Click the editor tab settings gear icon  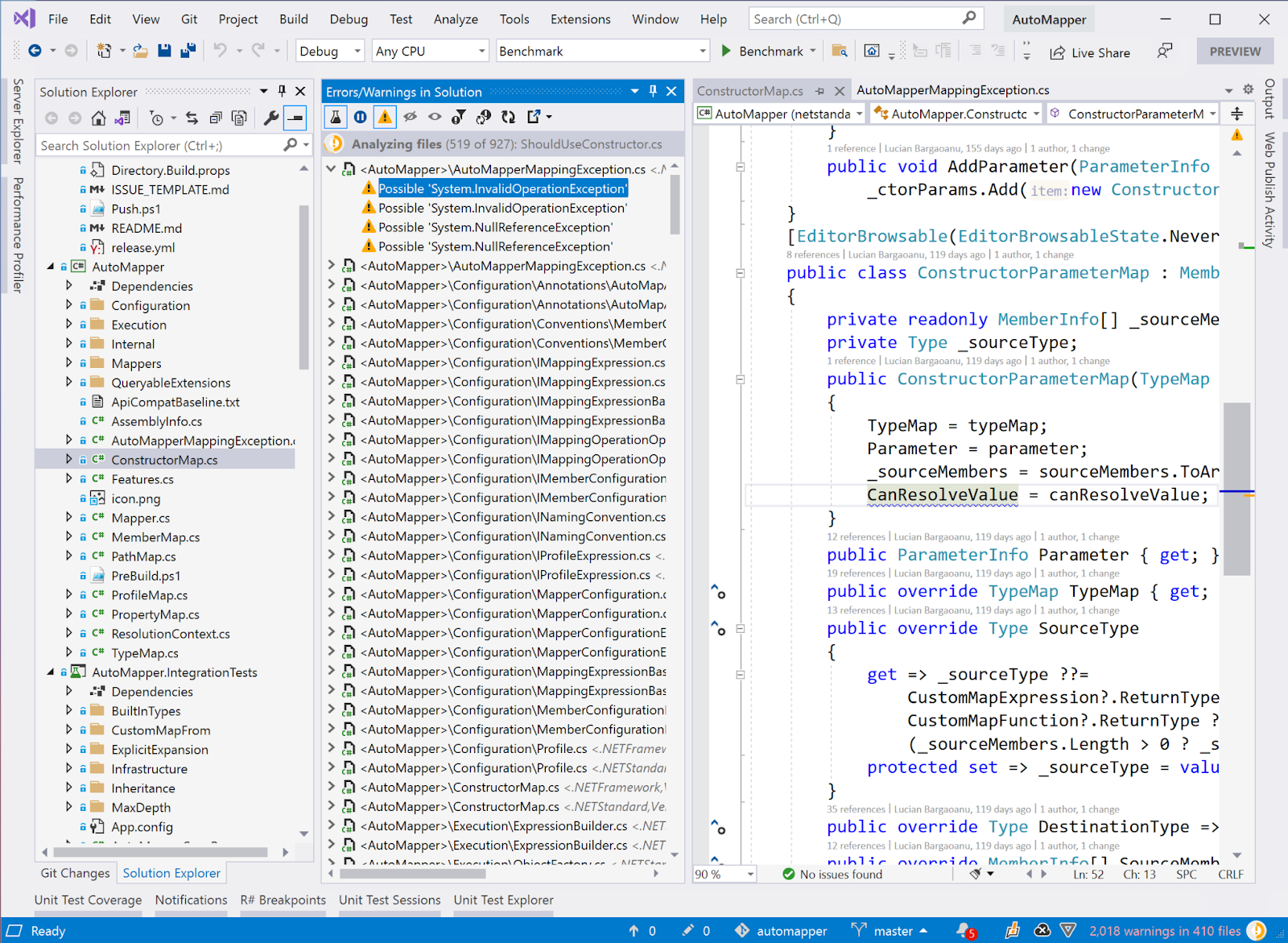1248,89
